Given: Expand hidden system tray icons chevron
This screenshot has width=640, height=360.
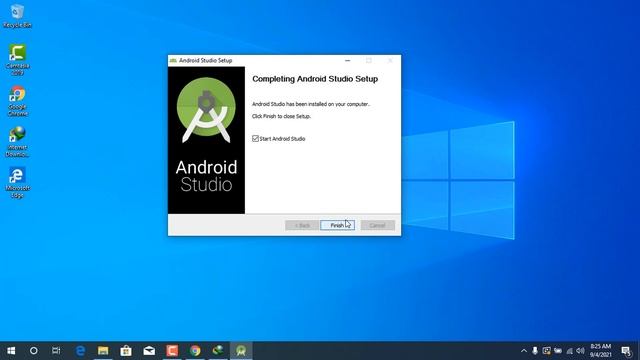Looking at the screenshot, I should click(524, 351).
